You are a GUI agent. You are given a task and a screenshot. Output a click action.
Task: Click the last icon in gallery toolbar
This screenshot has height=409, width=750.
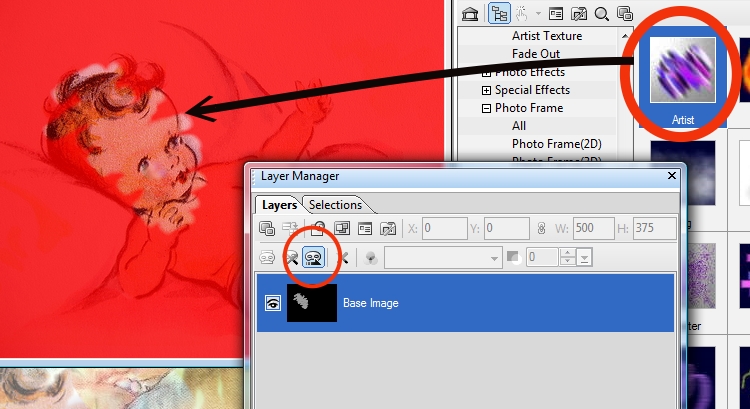(625, 13)
